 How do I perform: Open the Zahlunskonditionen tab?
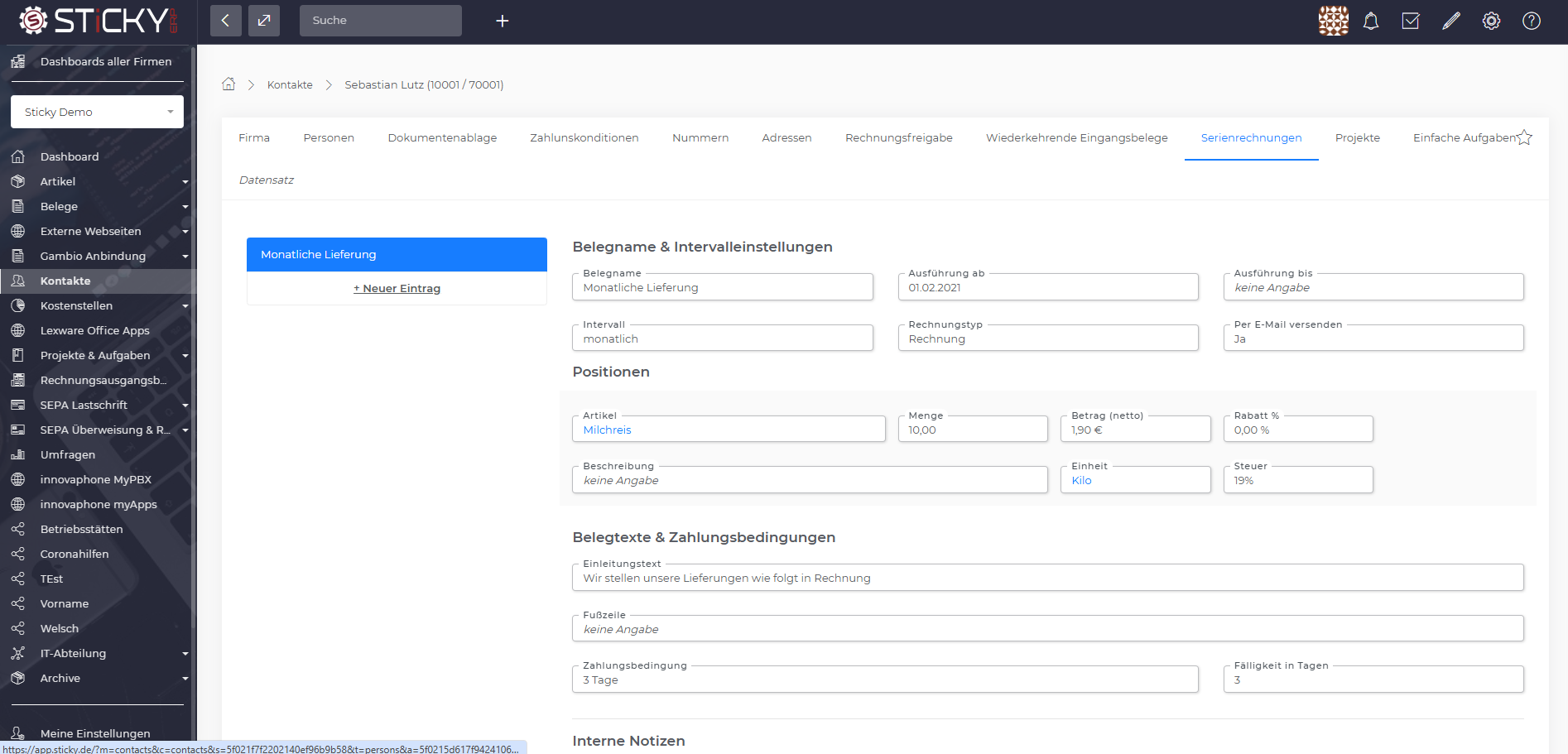pos(584,137)
